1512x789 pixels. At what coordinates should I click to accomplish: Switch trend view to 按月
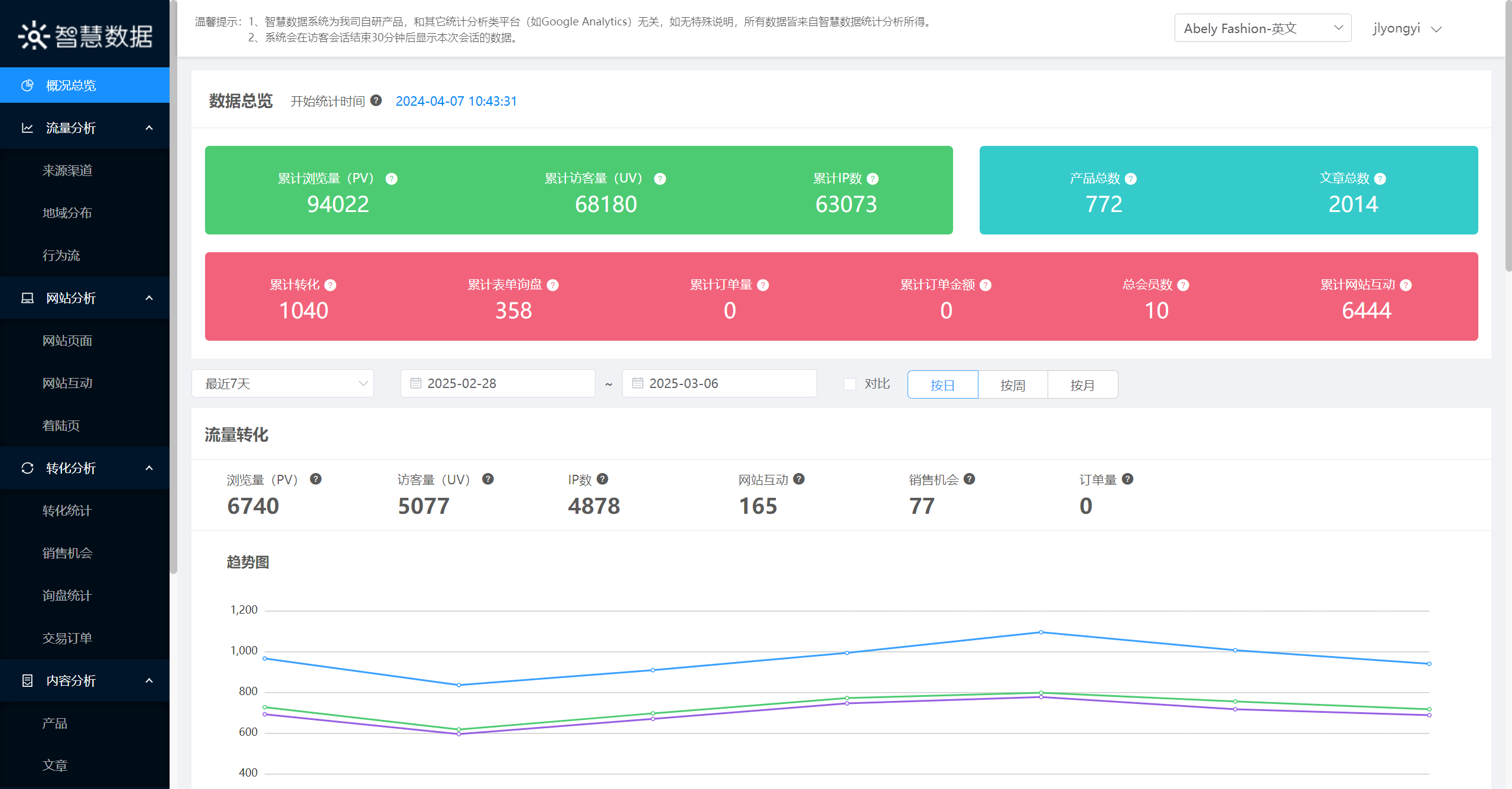1082,384
